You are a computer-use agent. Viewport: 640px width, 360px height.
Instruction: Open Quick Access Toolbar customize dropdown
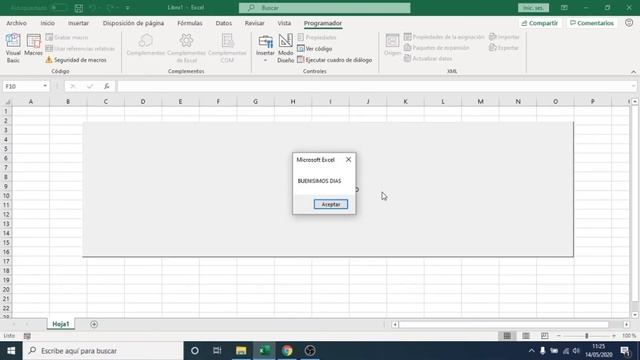[127, 8]
